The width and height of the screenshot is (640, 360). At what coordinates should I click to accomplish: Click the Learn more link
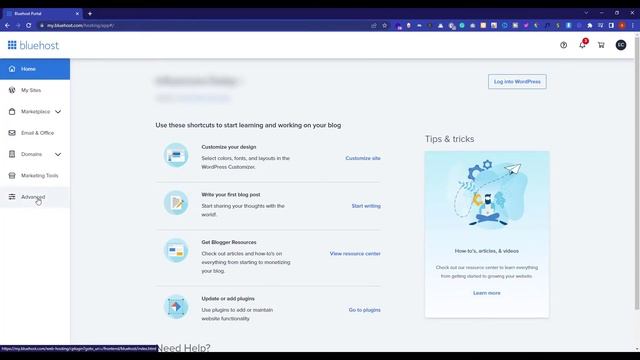[x=487, y=293]
